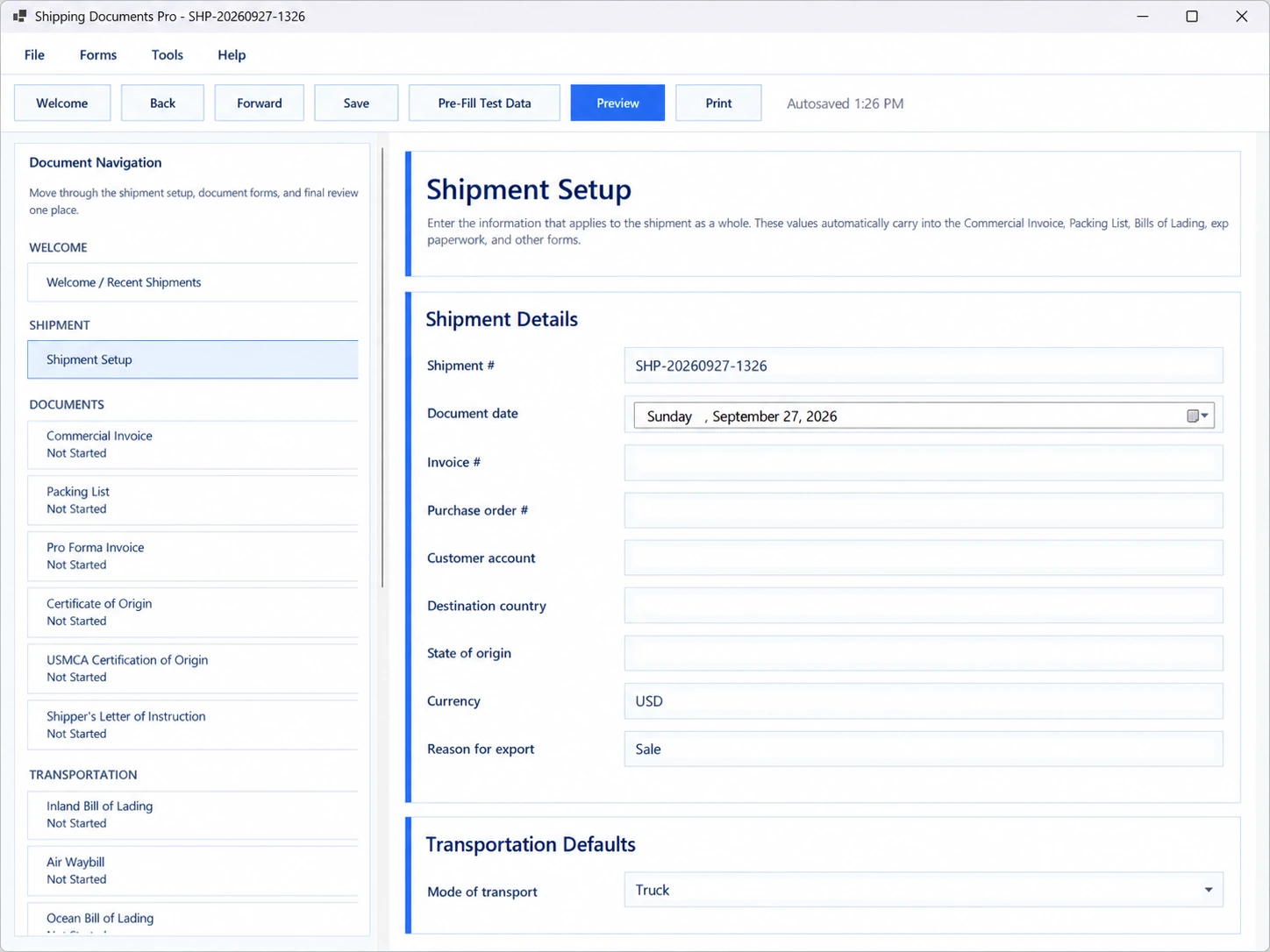The height and width of the screenshot is (952, 1270).
Task: Maximize the Shipping Documents Pro window
Action: pyautogui.click(x=1192, y=17)
